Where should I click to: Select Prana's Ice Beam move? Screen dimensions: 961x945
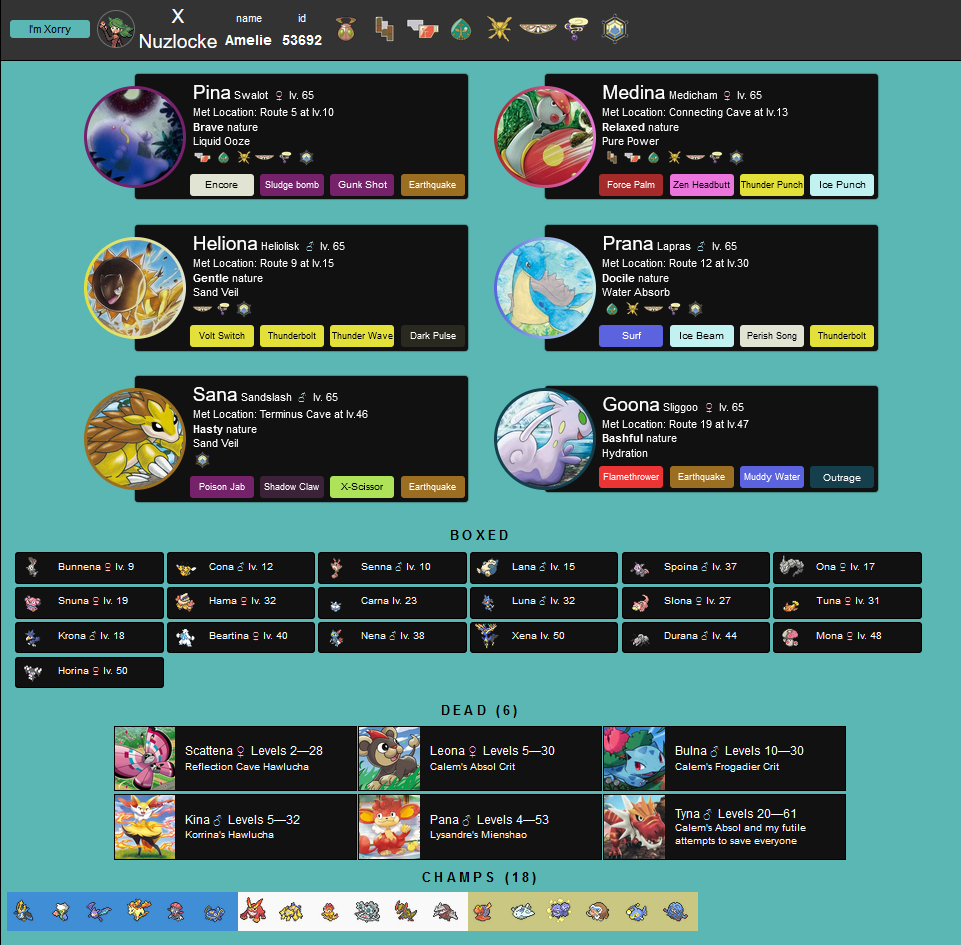click(x=702, y=336)
